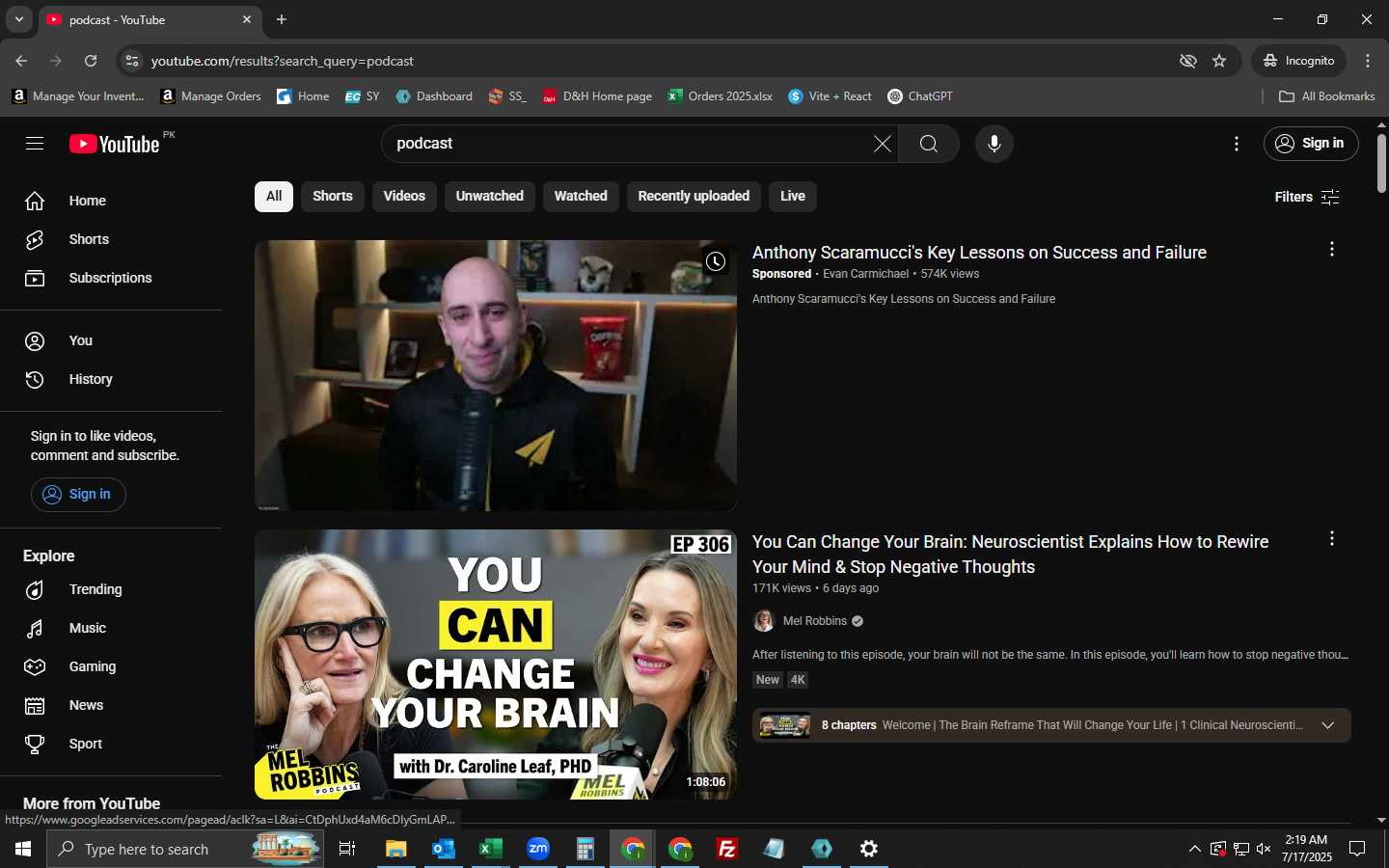Open Windows Start menu
Screen dimensions: 1389x868
[23, 849]
